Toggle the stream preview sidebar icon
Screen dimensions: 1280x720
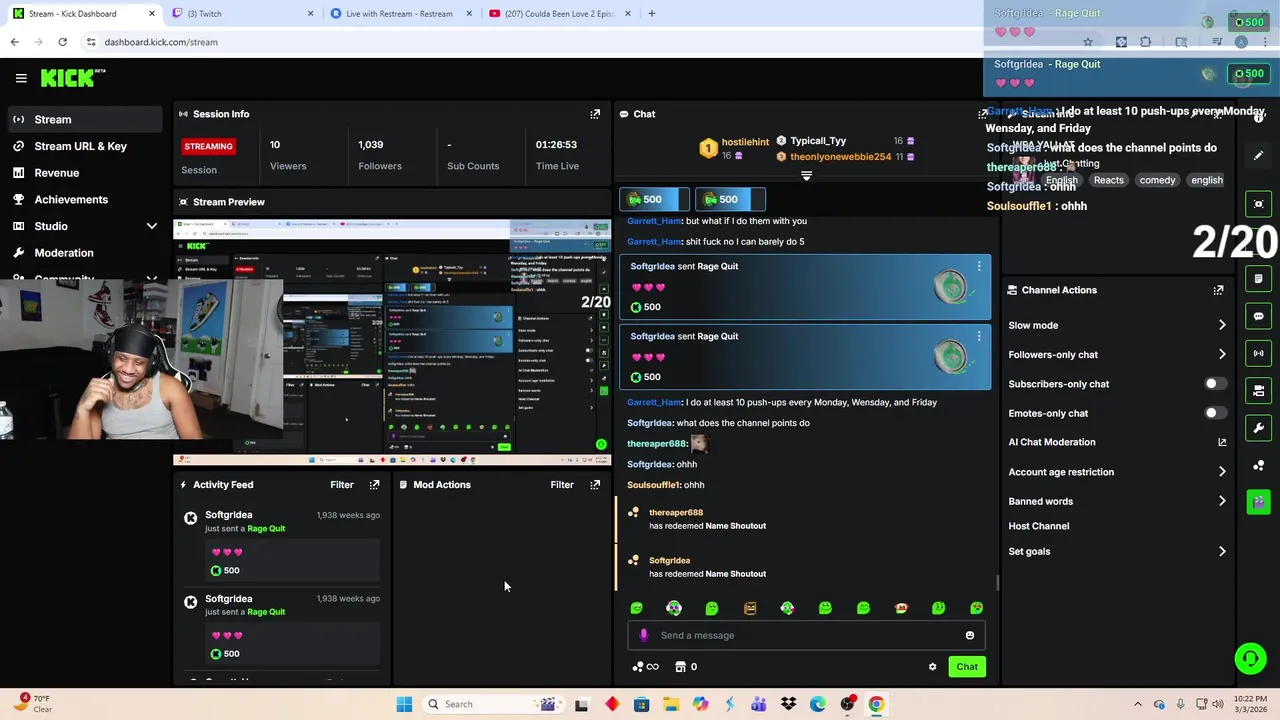click(1259, 204)
